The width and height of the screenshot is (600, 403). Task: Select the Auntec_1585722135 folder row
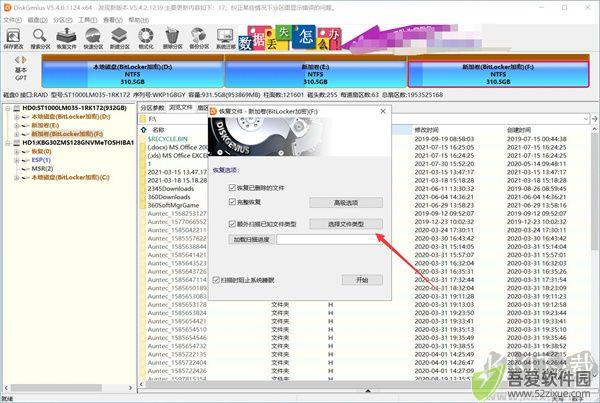177,354
